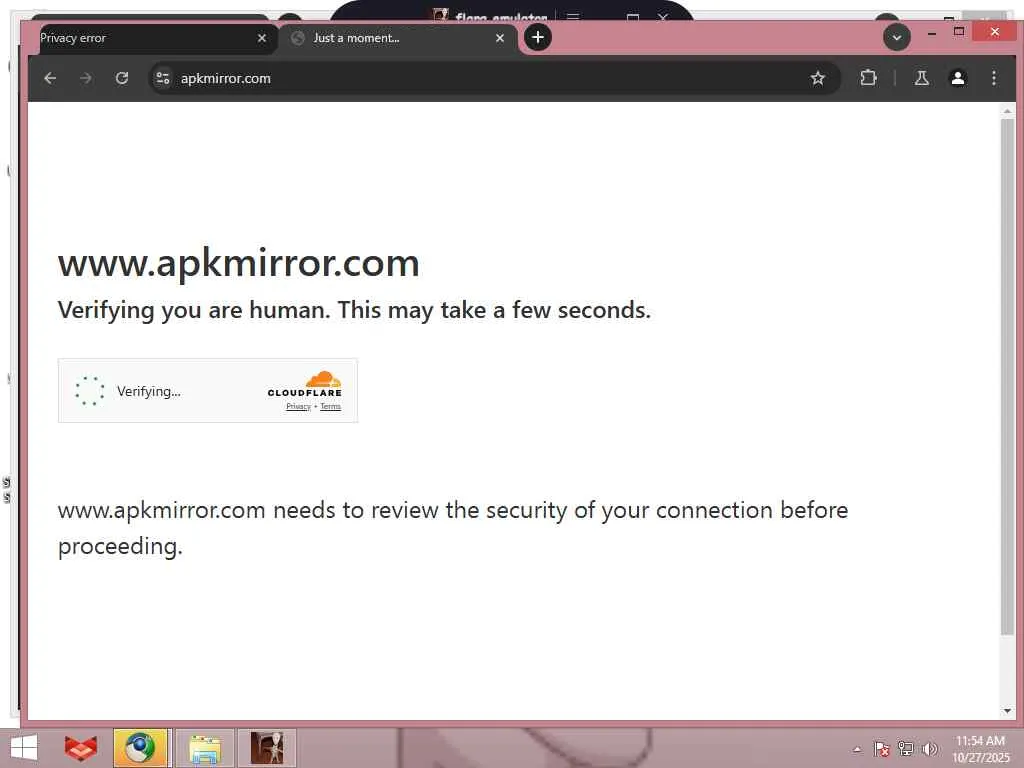Open the Action Center flag tray icon

[881, 749]
